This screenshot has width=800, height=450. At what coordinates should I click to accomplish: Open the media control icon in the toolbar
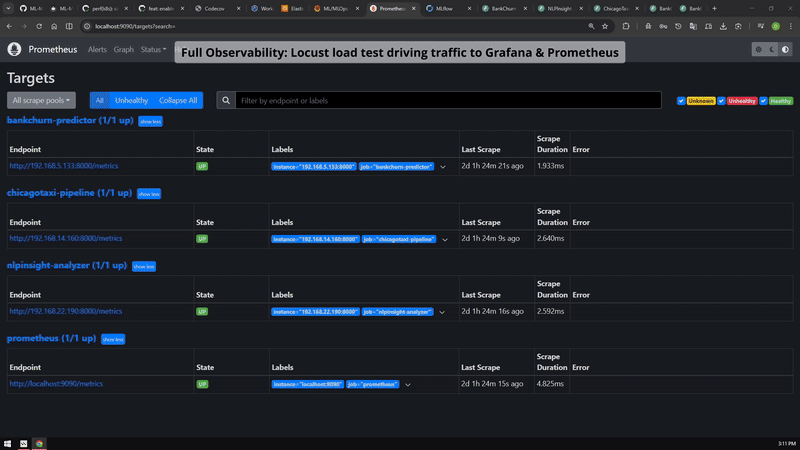coord(761,26)
